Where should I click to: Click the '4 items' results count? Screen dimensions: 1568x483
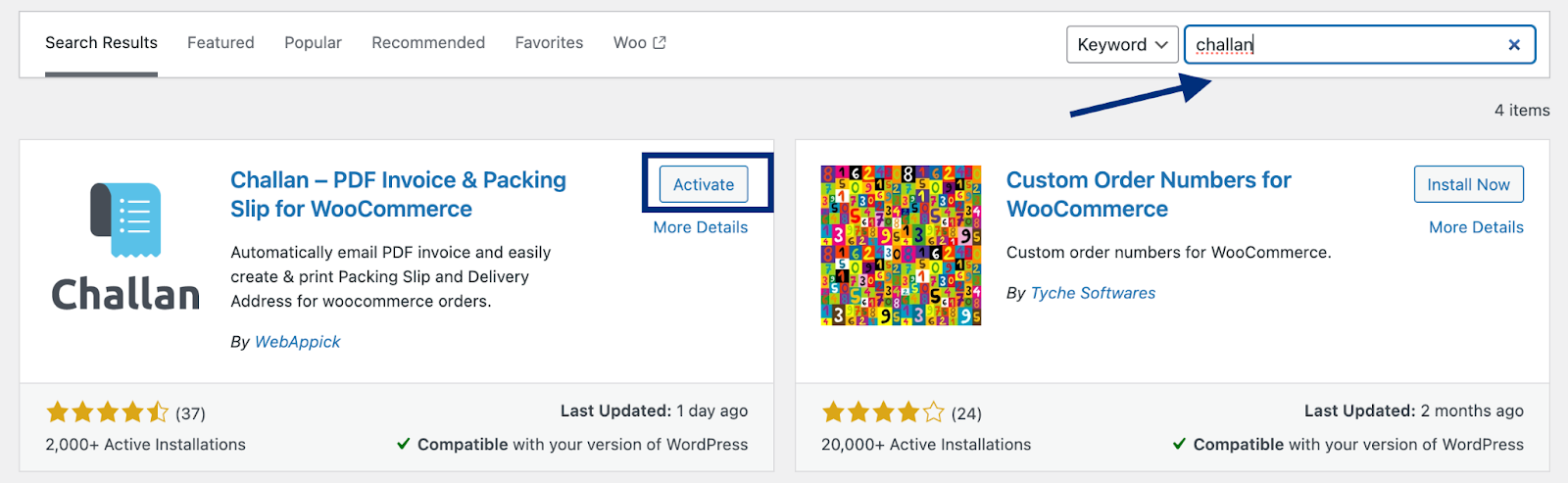[1522, 111]
